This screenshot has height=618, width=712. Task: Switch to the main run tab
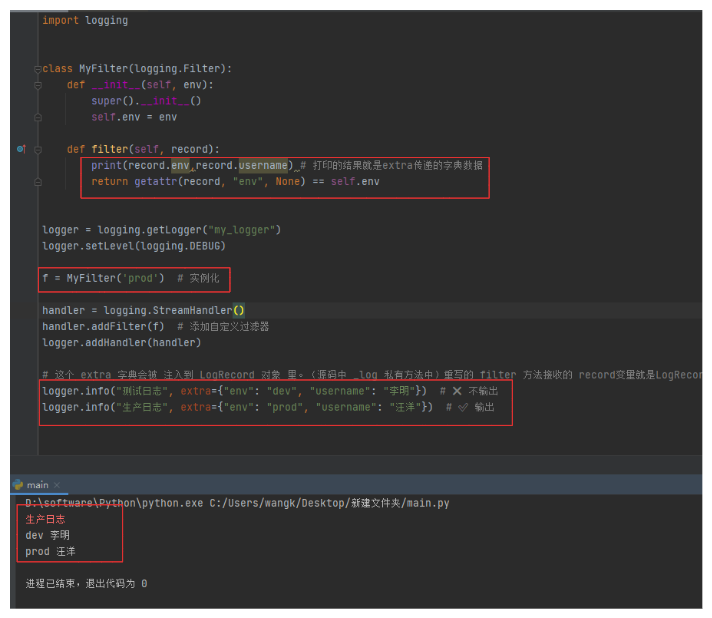(x=38, y=485)
